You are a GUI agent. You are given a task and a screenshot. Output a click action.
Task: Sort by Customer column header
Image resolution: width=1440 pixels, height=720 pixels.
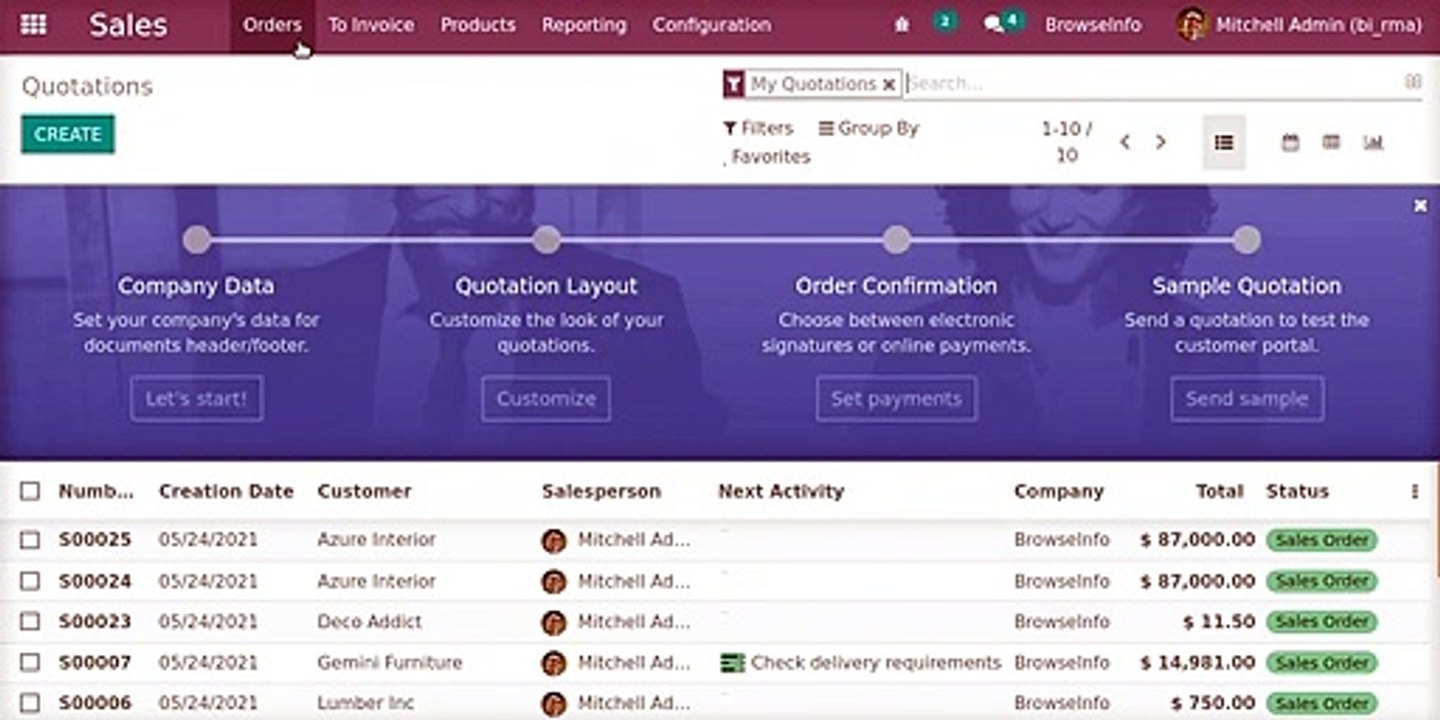point(364,491)
